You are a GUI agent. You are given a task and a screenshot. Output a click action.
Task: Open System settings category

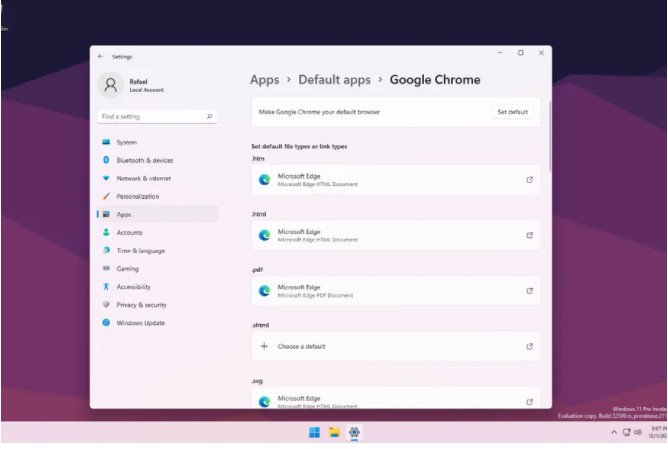click(x=157, y=142)
